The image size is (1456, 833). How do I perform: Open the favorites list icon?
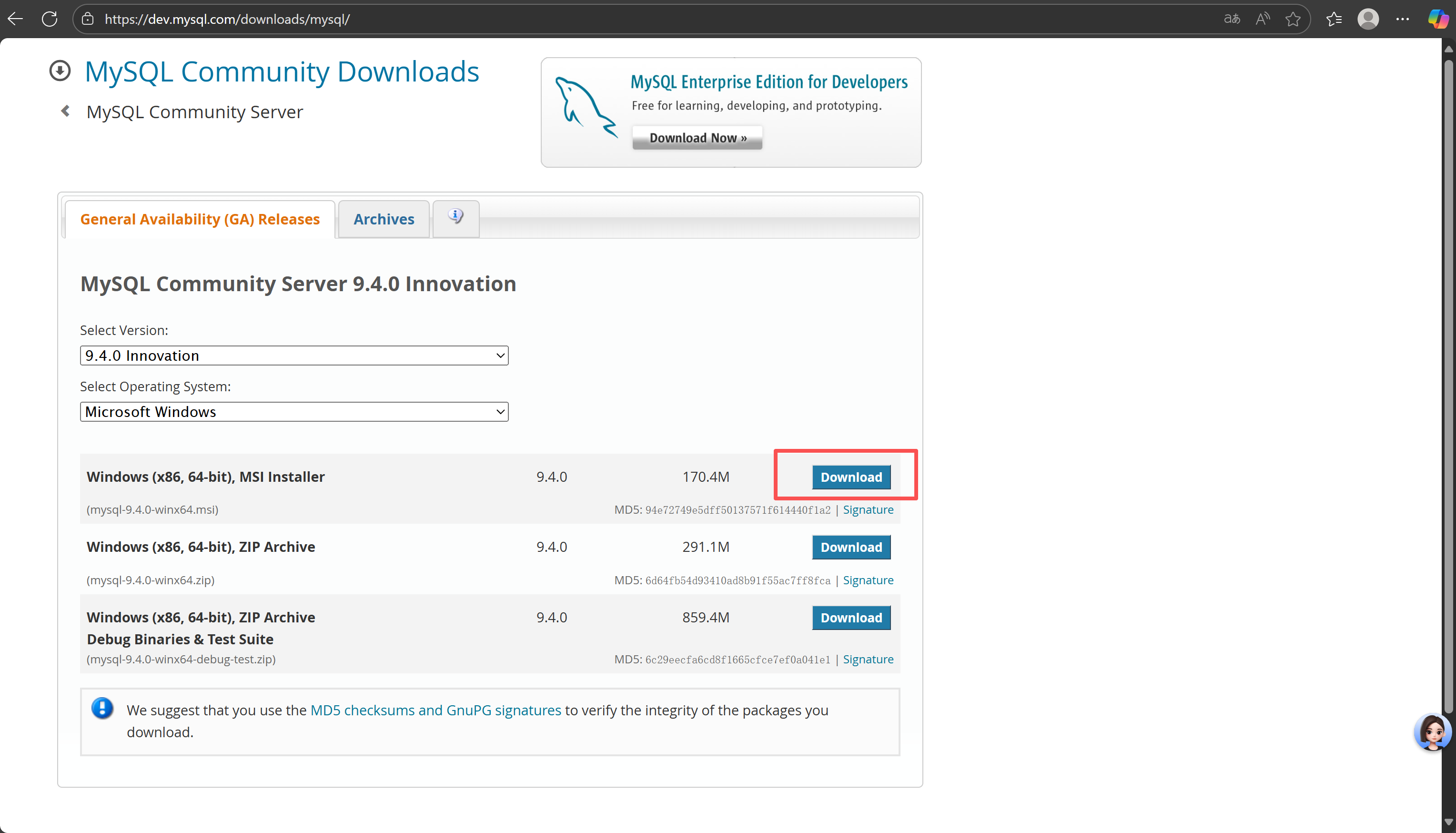pos(1334,19)
